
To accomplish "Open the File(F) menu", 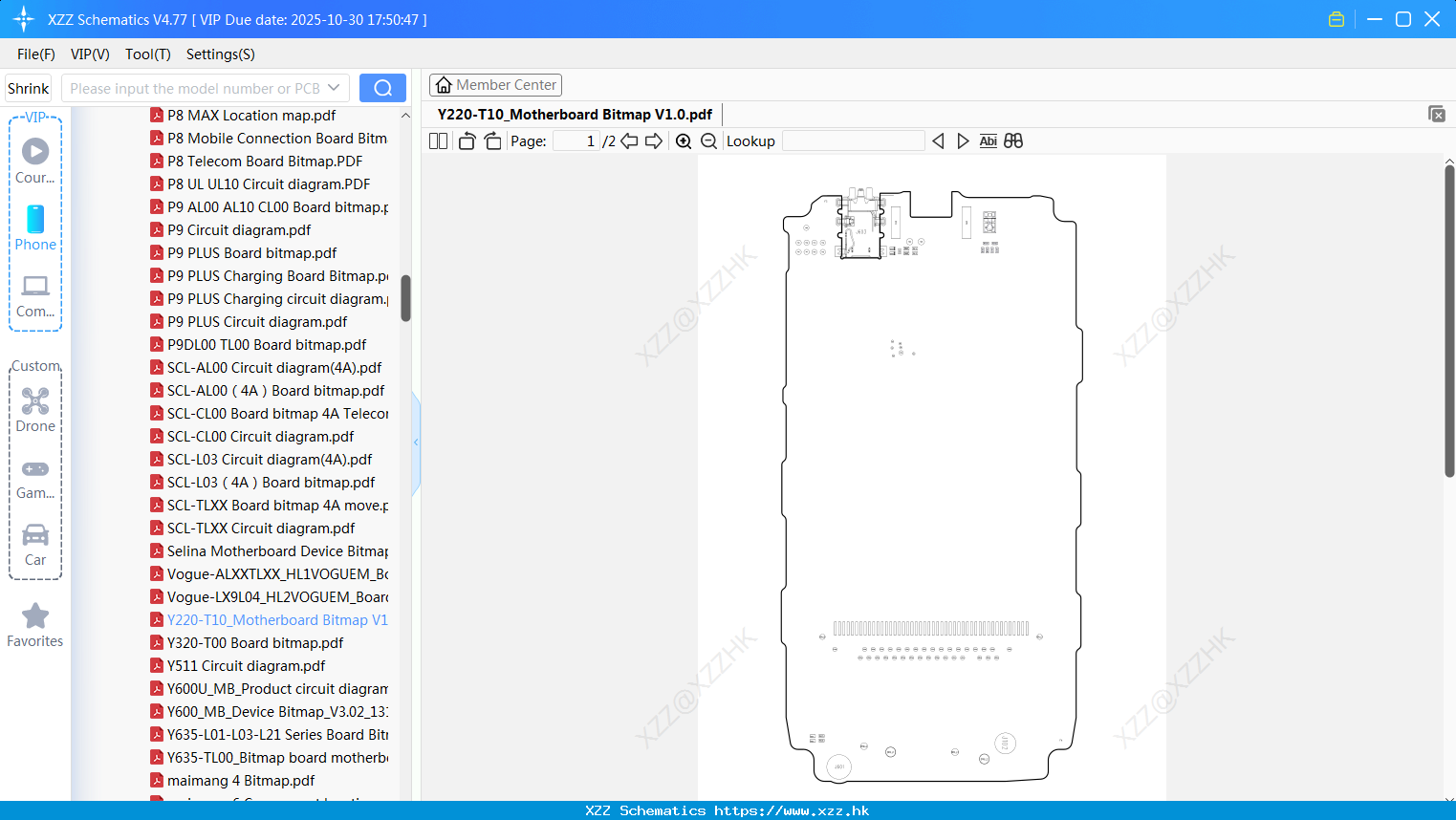I will tap(36, 54).
